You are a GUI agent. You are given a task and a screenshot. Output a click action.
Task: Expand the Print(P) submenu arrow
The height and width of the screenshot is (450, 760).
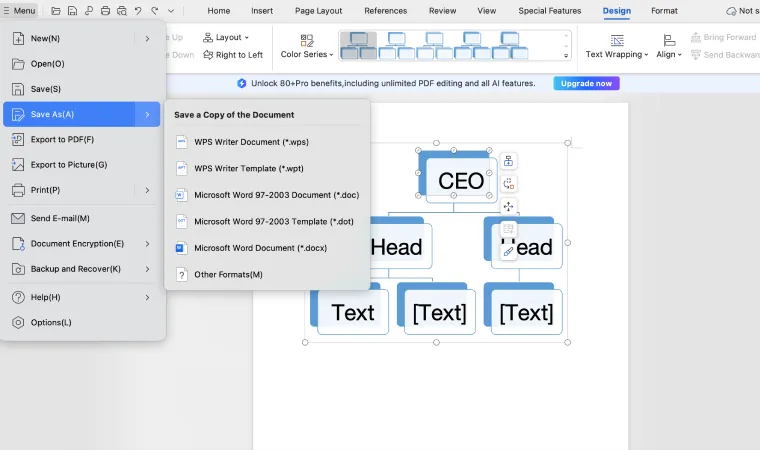pyautogui.click(x=147, y=190)
